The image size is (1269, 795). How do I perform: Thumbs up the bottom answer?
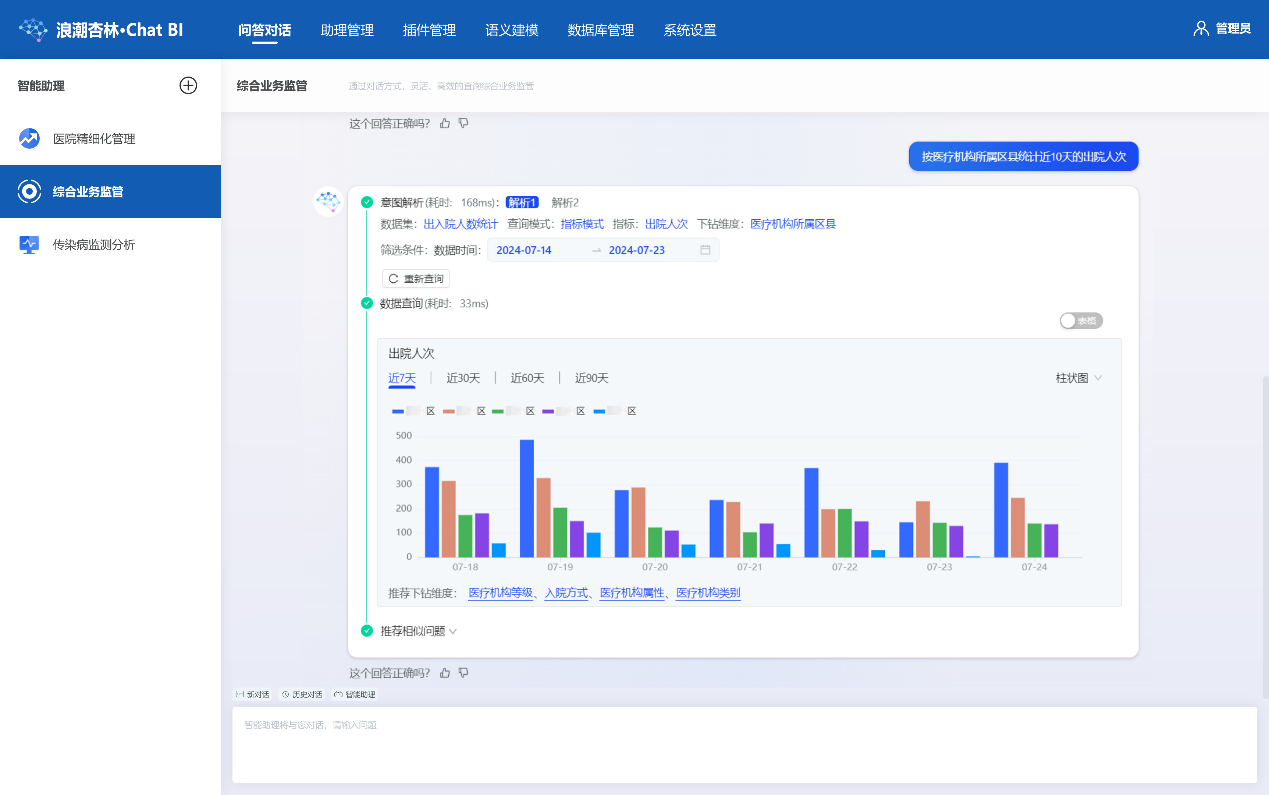(x=445, y=673)
